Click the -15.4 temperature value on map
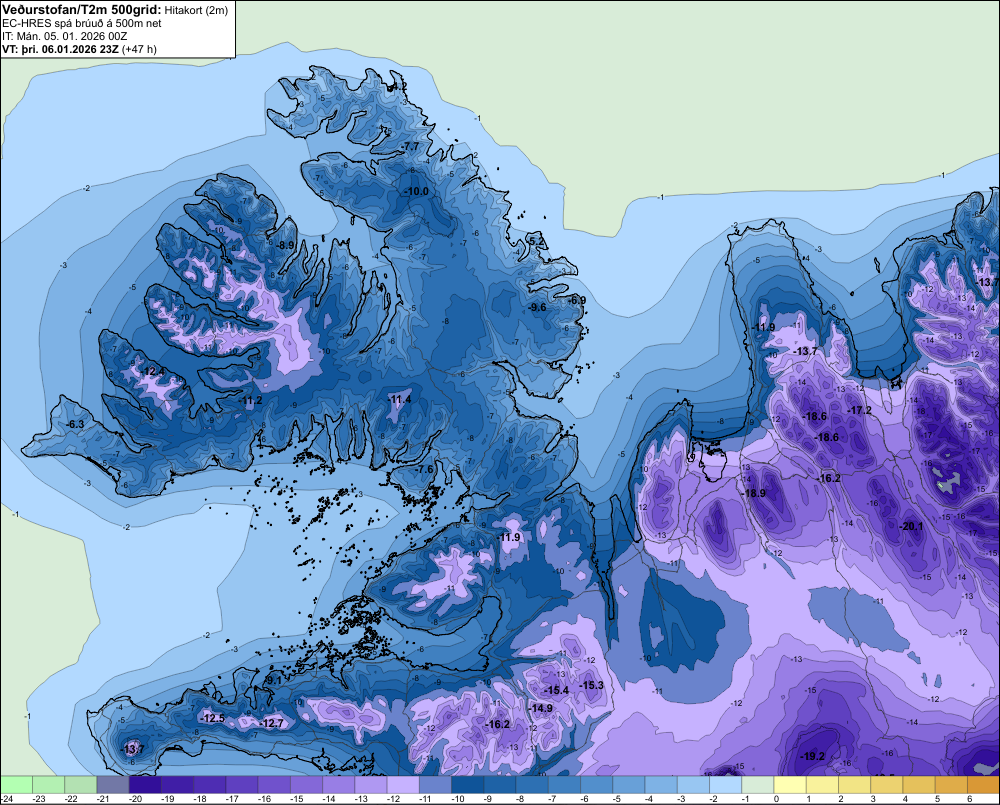1000x805 pixels. (555, 690)
